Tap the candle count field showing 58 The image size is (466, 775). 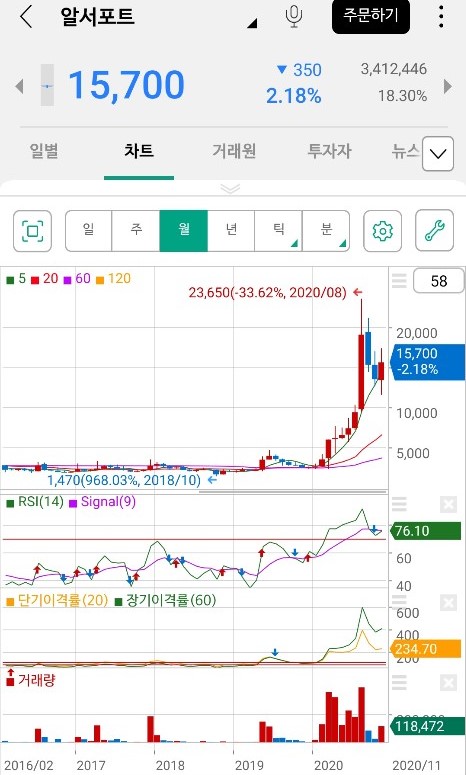click(x=439, y=281)
